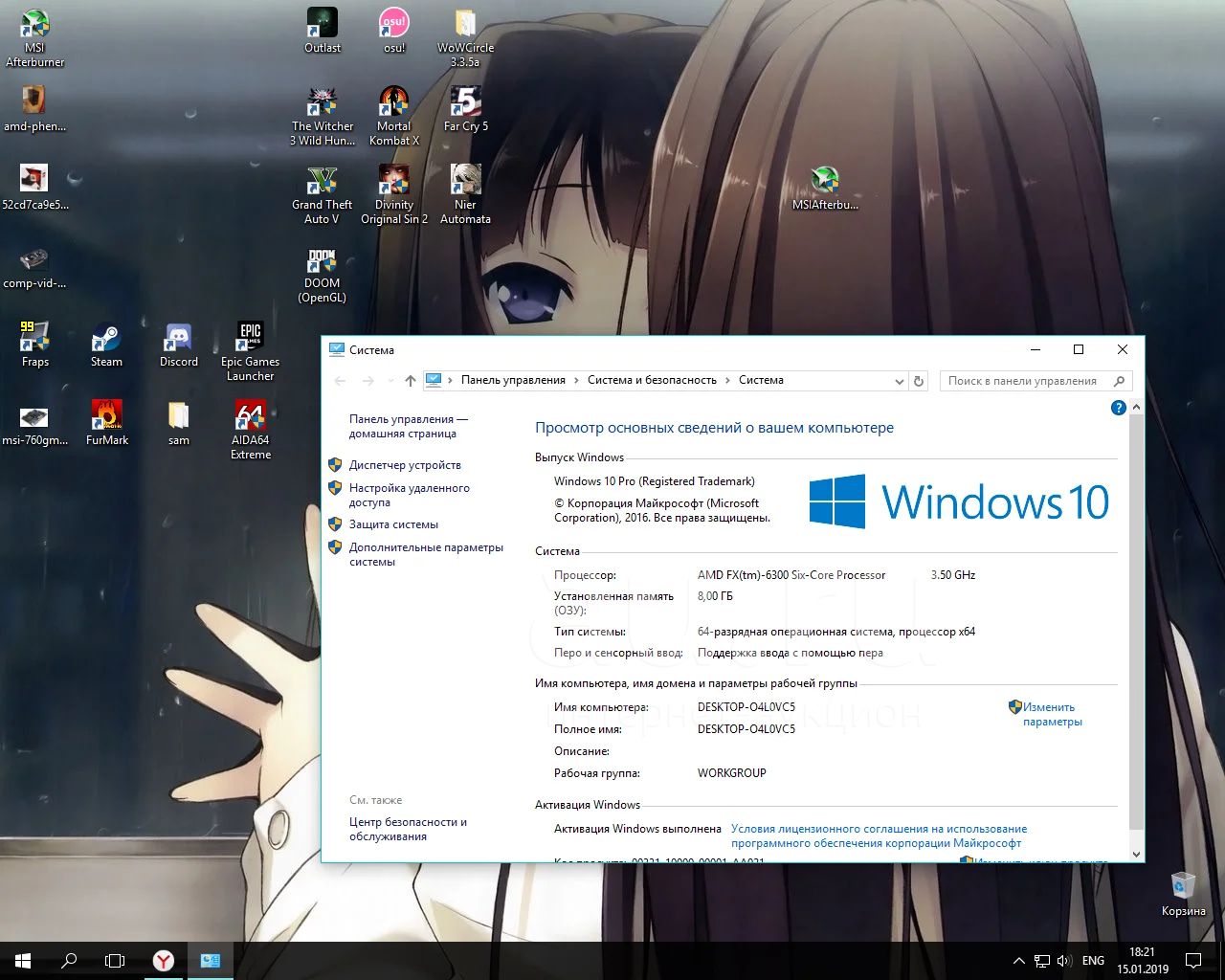Open Yandex browser from the taskbar
The image size is (1225, 980).
164,960
